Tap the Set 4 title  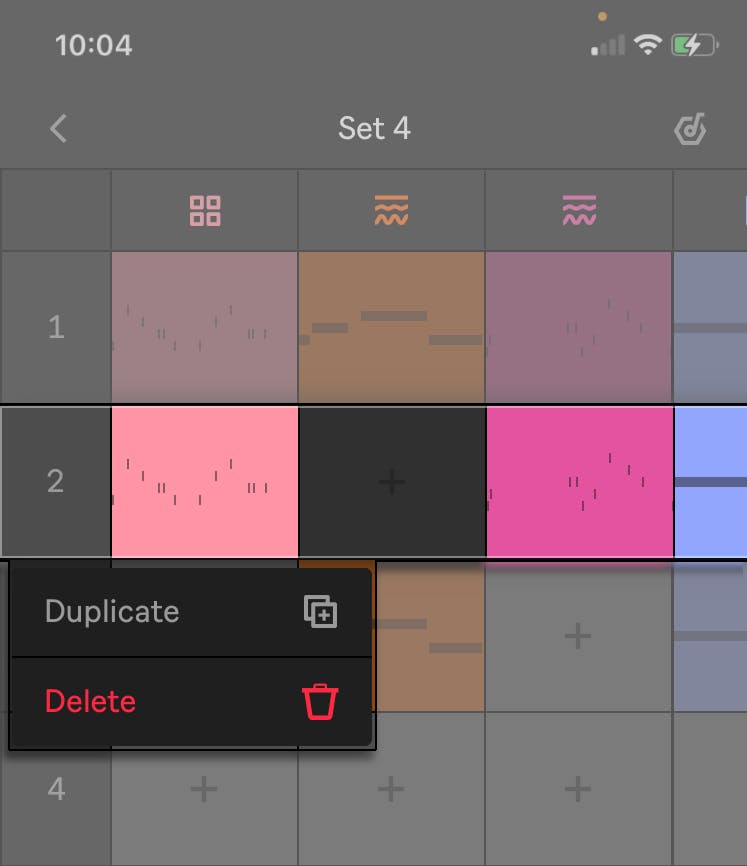click(x=375, y=128)
